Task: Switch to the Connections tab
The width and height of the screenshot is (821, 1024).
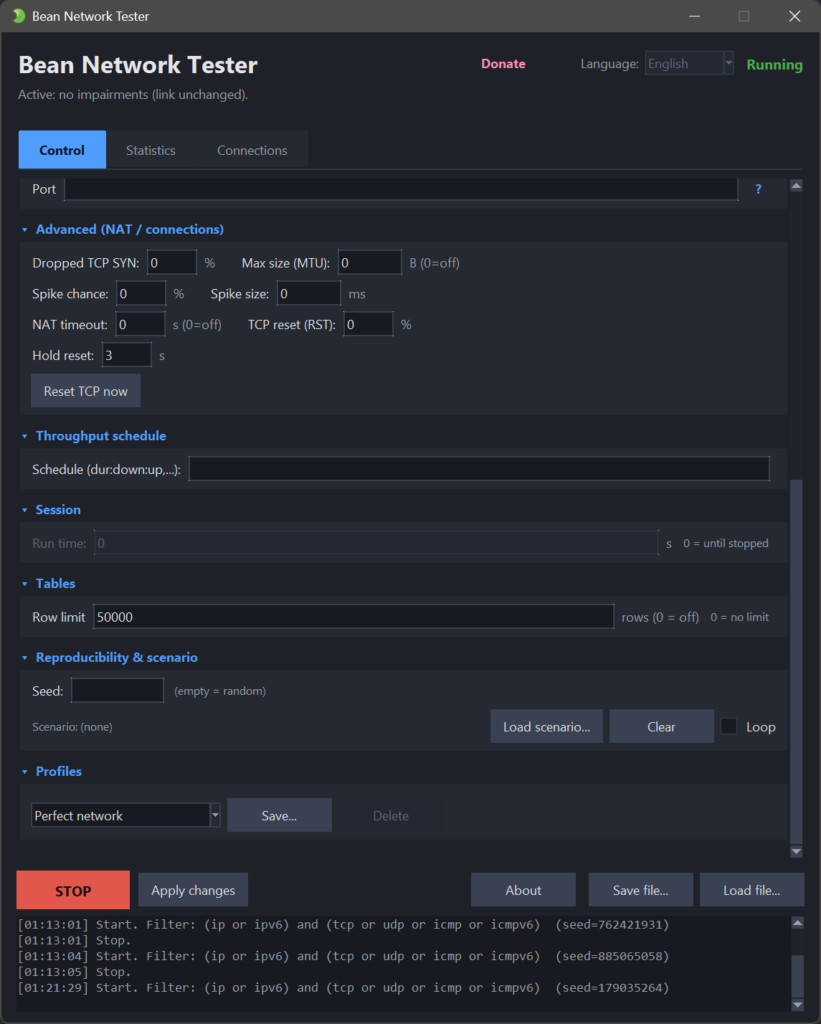Action: point(252,150)
